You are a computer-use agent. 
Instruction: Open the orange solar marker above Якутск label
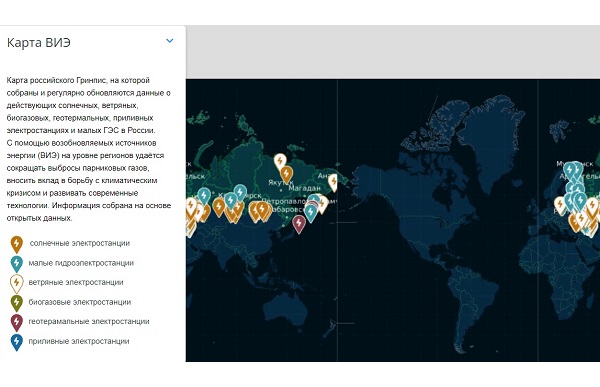point(286,175)
